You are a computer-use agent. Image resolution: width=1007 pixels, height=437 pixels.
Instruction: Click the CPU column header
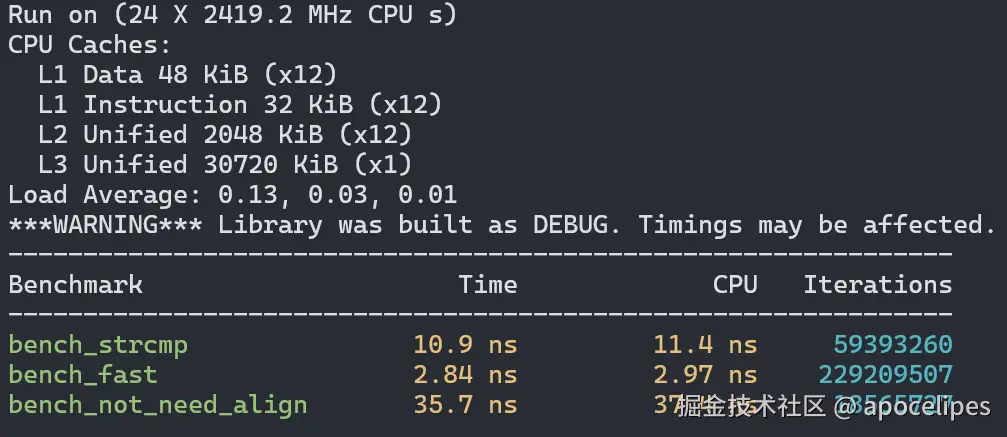735,285
